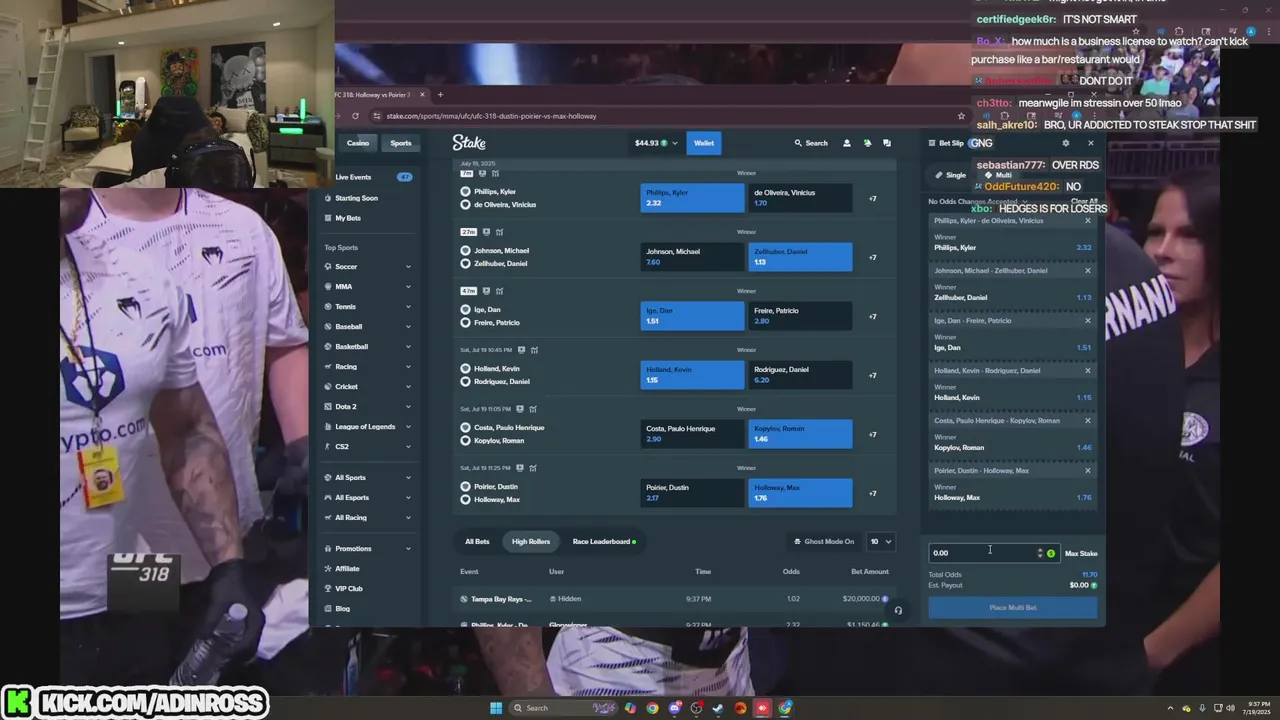Click the Search magnifier in Stake header
1280x720 pixels.
pyautogui.click(x=811, y=143)
